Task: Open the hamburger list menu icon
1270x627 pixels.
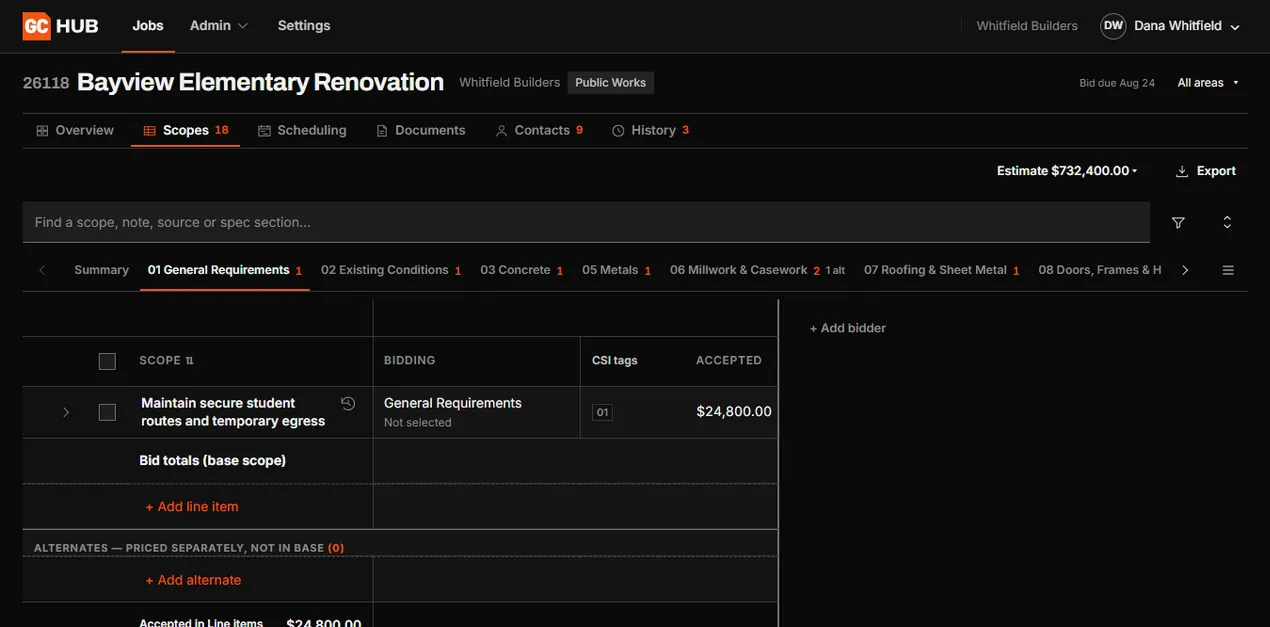Action: [1228, 270]
